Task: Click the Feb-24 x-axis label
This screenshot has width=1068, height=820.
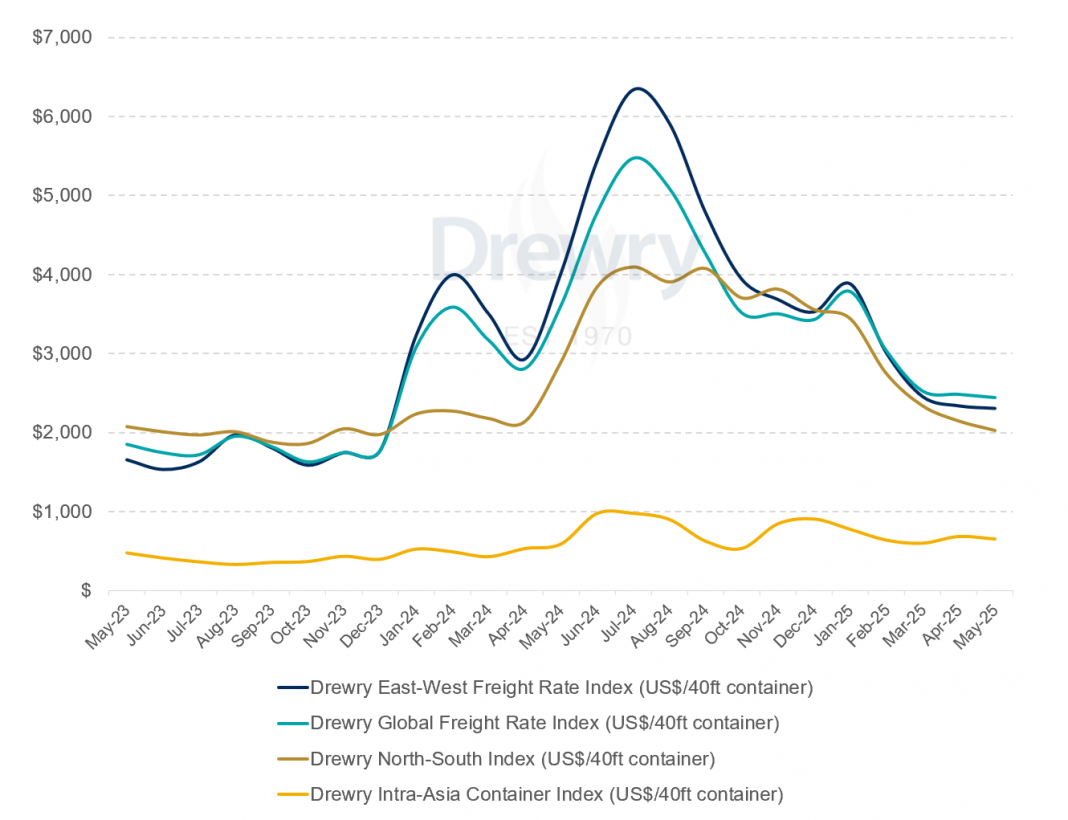Action: click(x=434, y=627)
